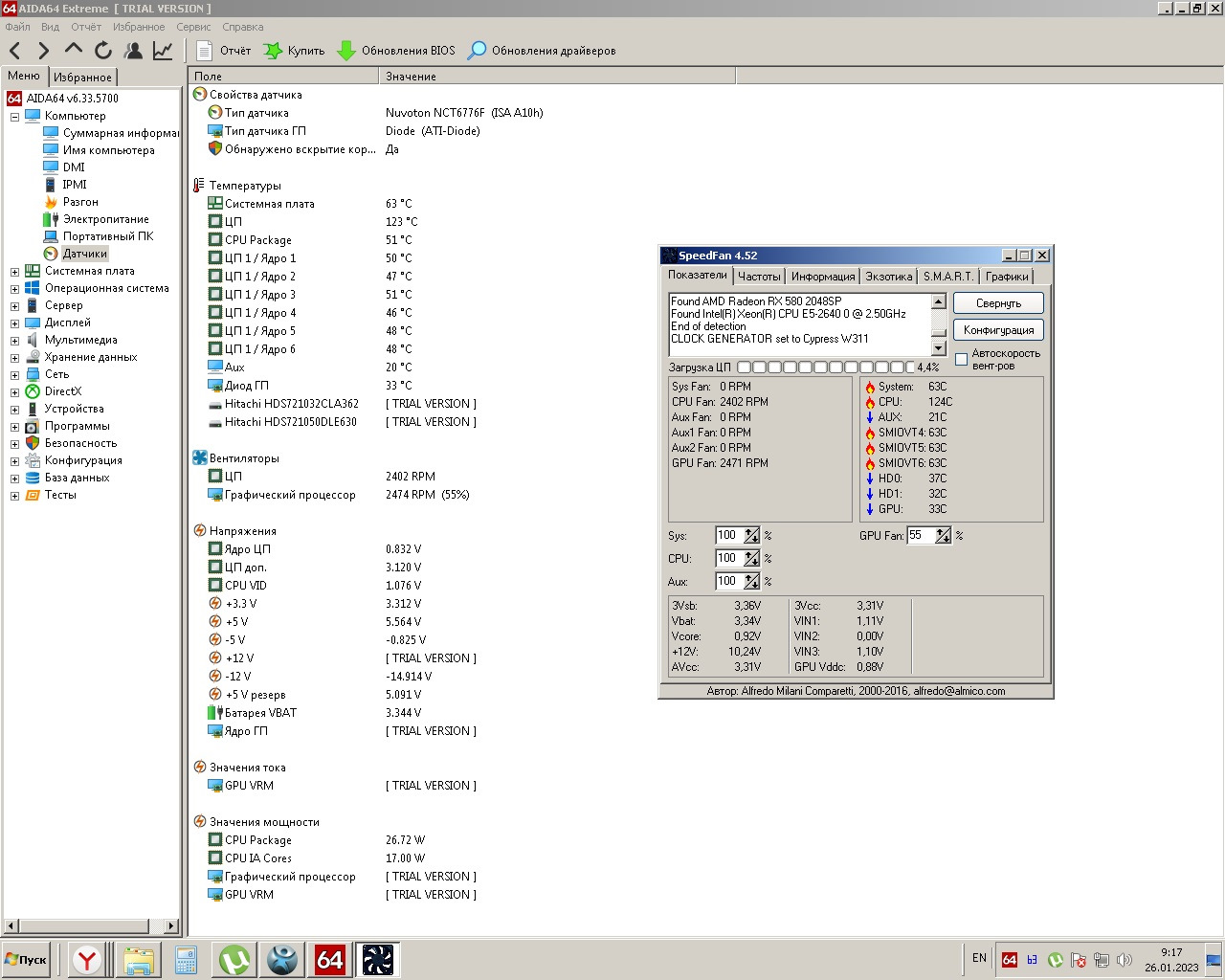Collapse the Компьютер tree node

click(14, 117)
